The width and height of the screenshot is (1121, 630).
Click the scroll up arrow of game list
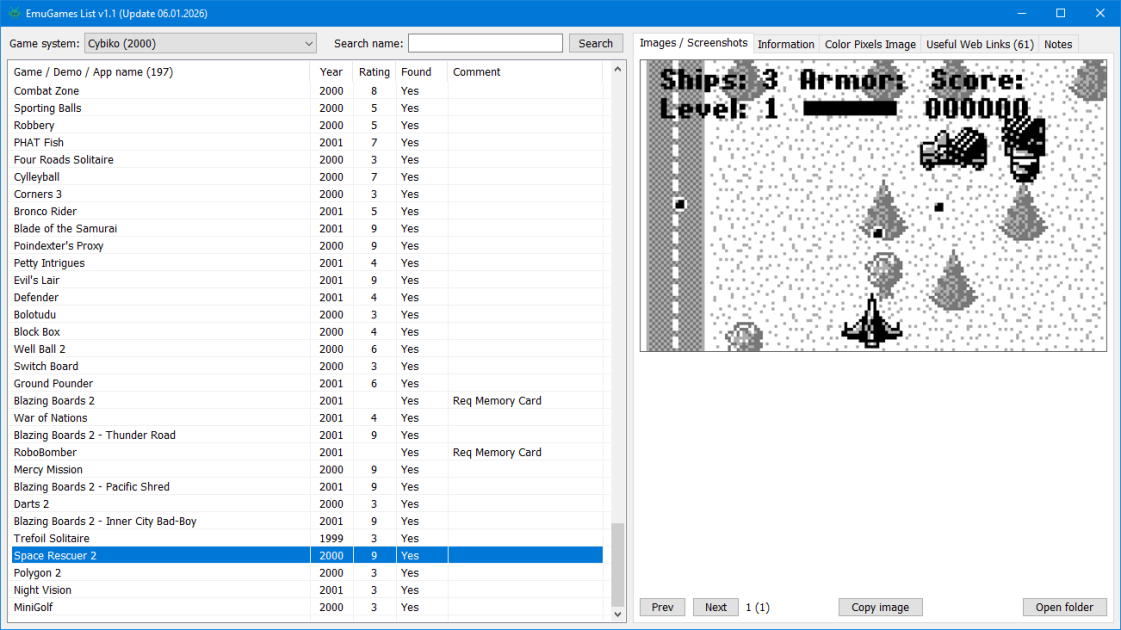[618, 70]
